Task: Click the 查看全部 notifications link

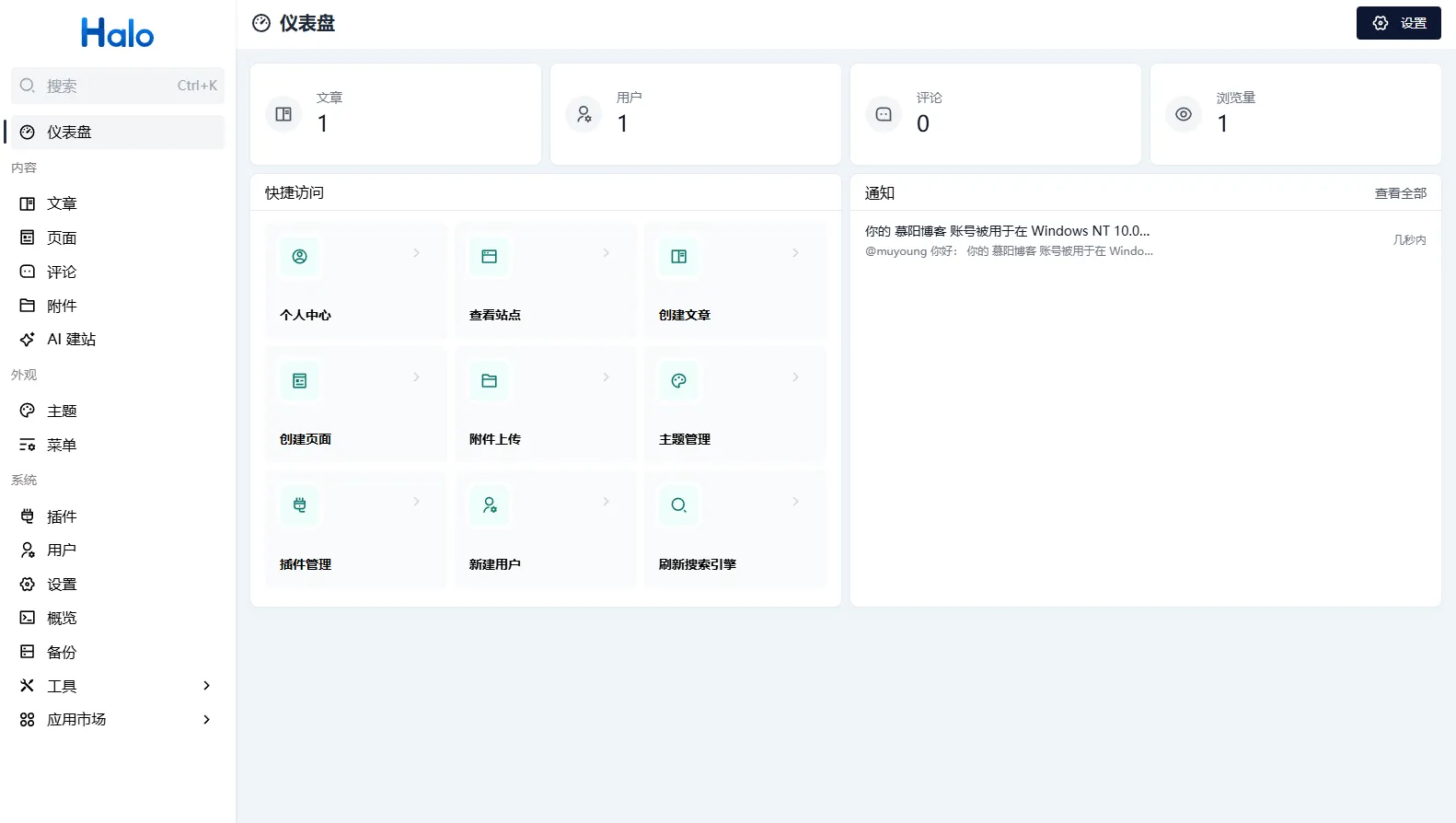Action: 1400,193
